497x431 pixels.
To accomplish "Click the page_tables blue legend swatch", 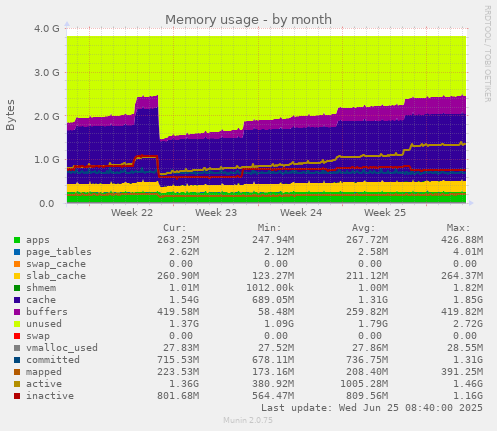I will [17, 252].
